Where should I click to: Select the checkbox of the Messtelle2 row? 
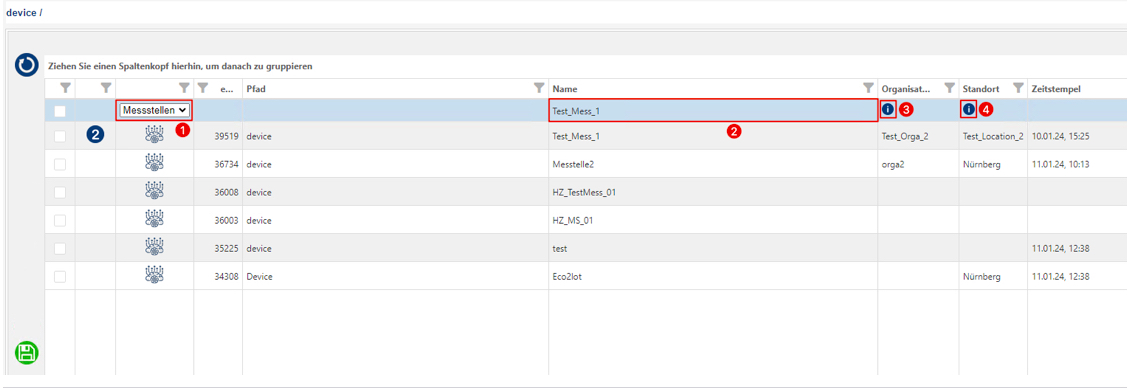coord(60,165)
